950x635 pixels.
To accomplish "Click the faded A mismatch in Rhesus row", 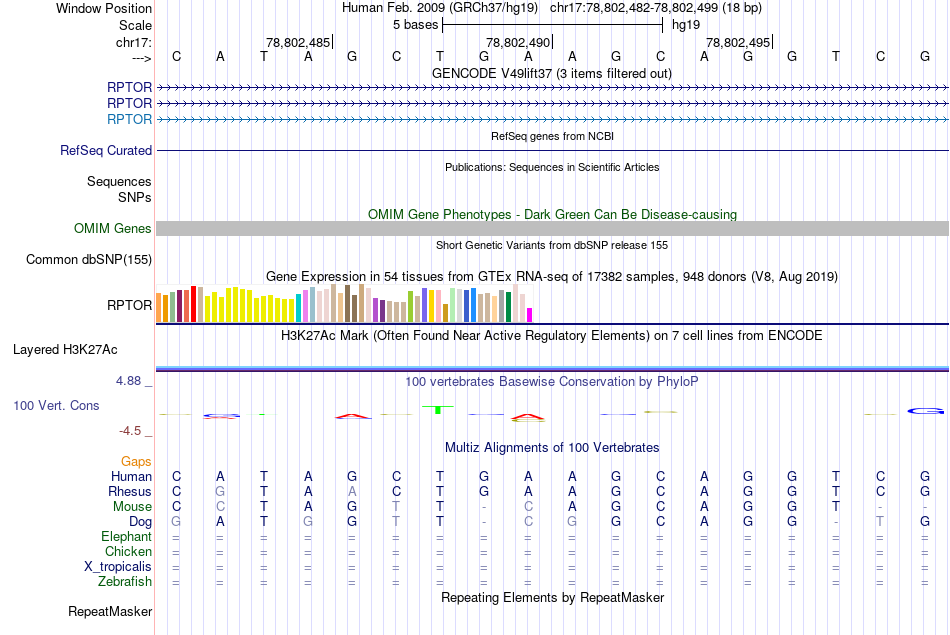I will click(x=352, y=491).
